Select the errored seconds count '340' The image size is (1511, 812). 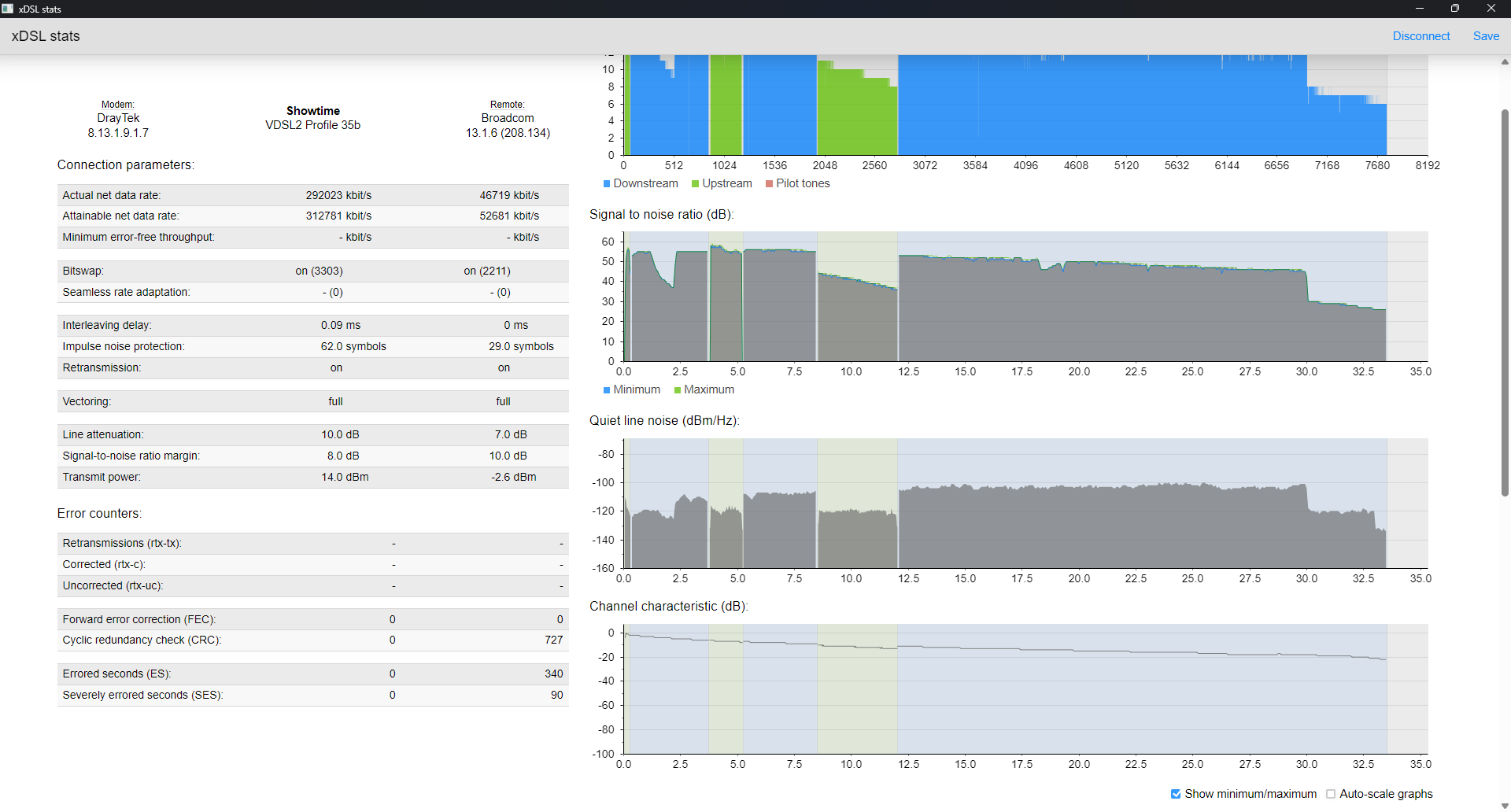554,674
